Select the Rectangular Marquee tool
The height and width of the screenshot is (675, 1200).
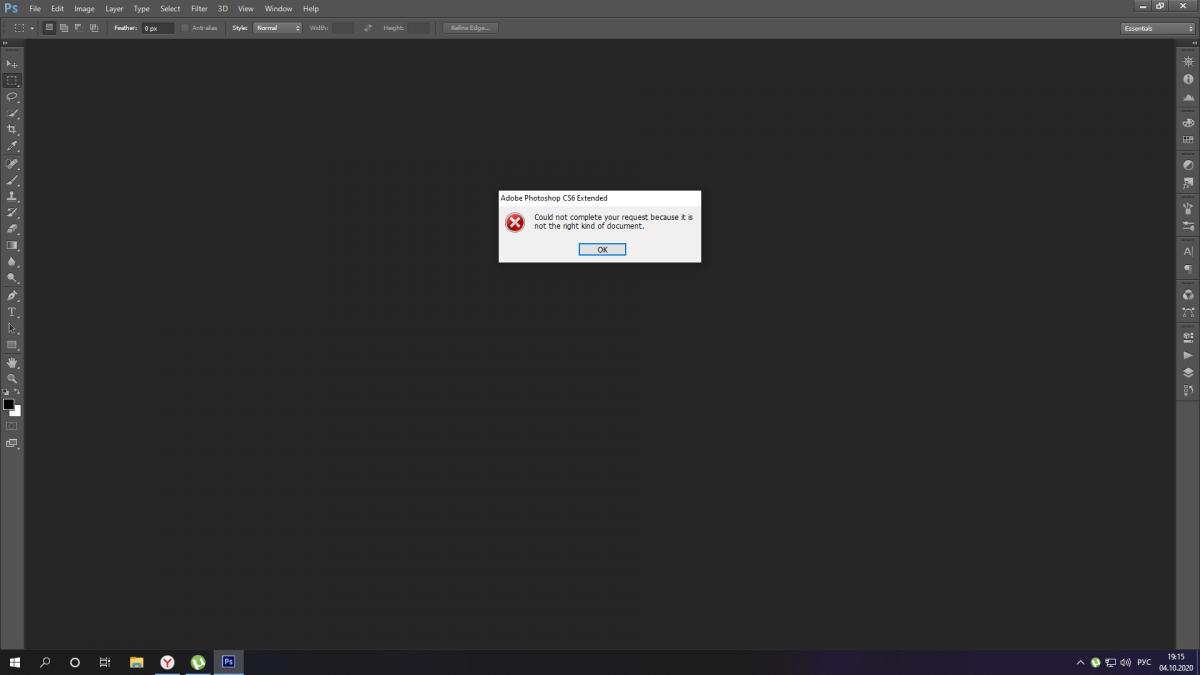click(12, 80)
